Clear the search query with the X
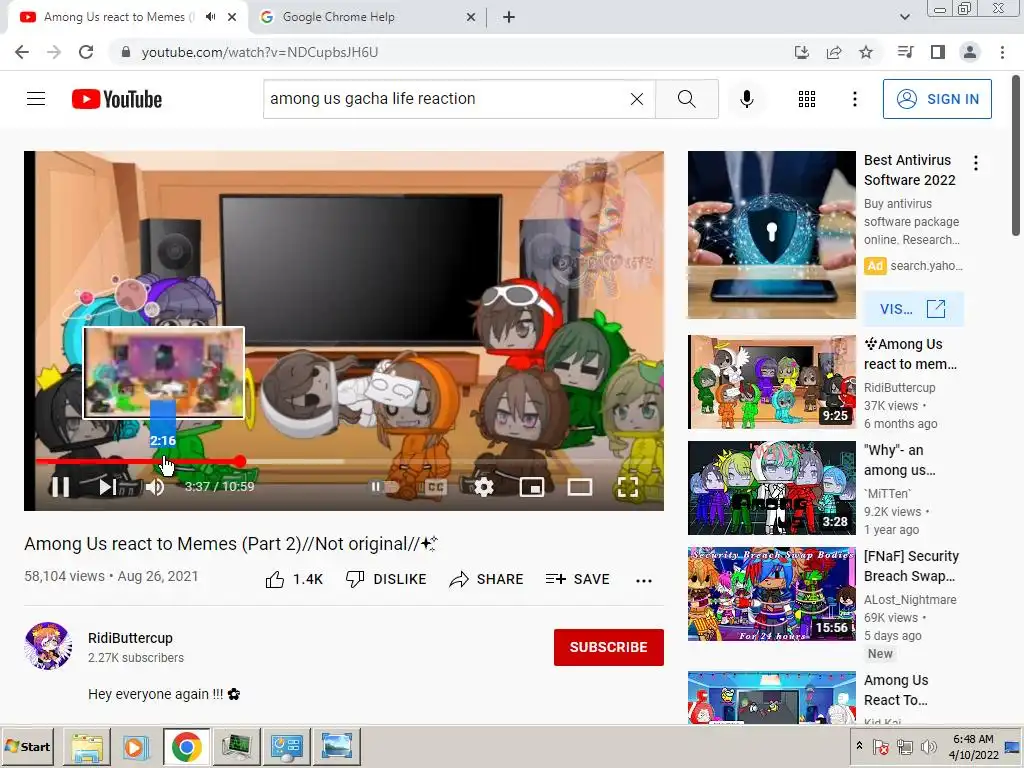This screenshot has width=1024, height=768. click(637, 99)
